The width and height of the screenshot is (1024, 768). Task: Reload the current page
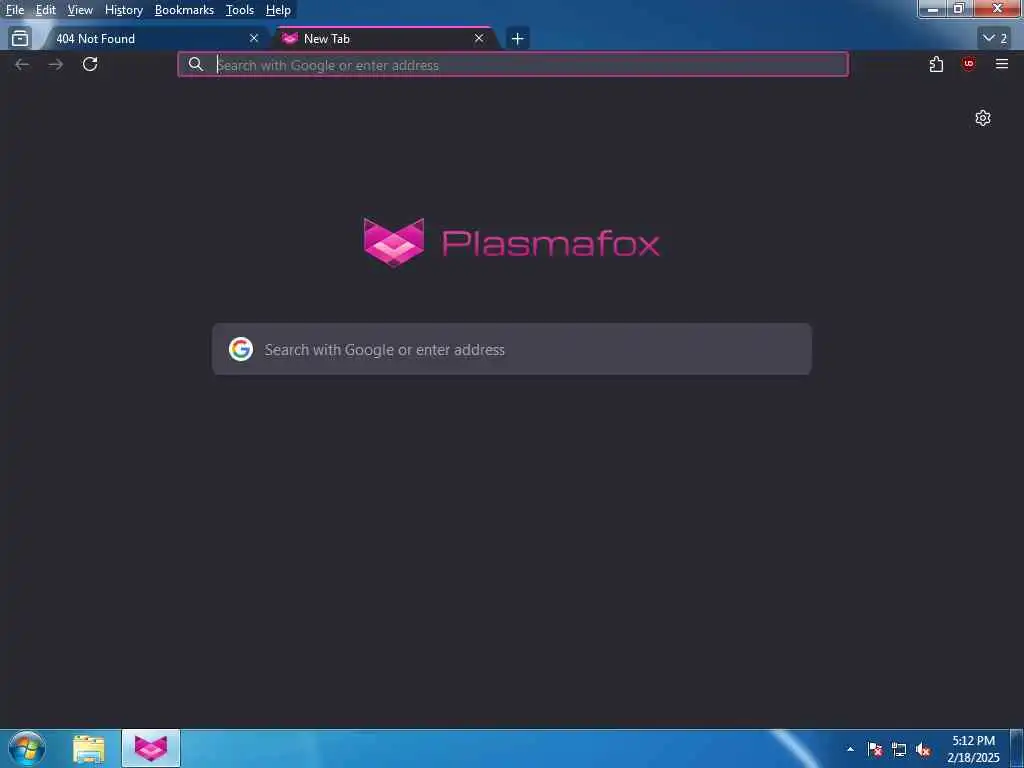[x=90, y=64]
